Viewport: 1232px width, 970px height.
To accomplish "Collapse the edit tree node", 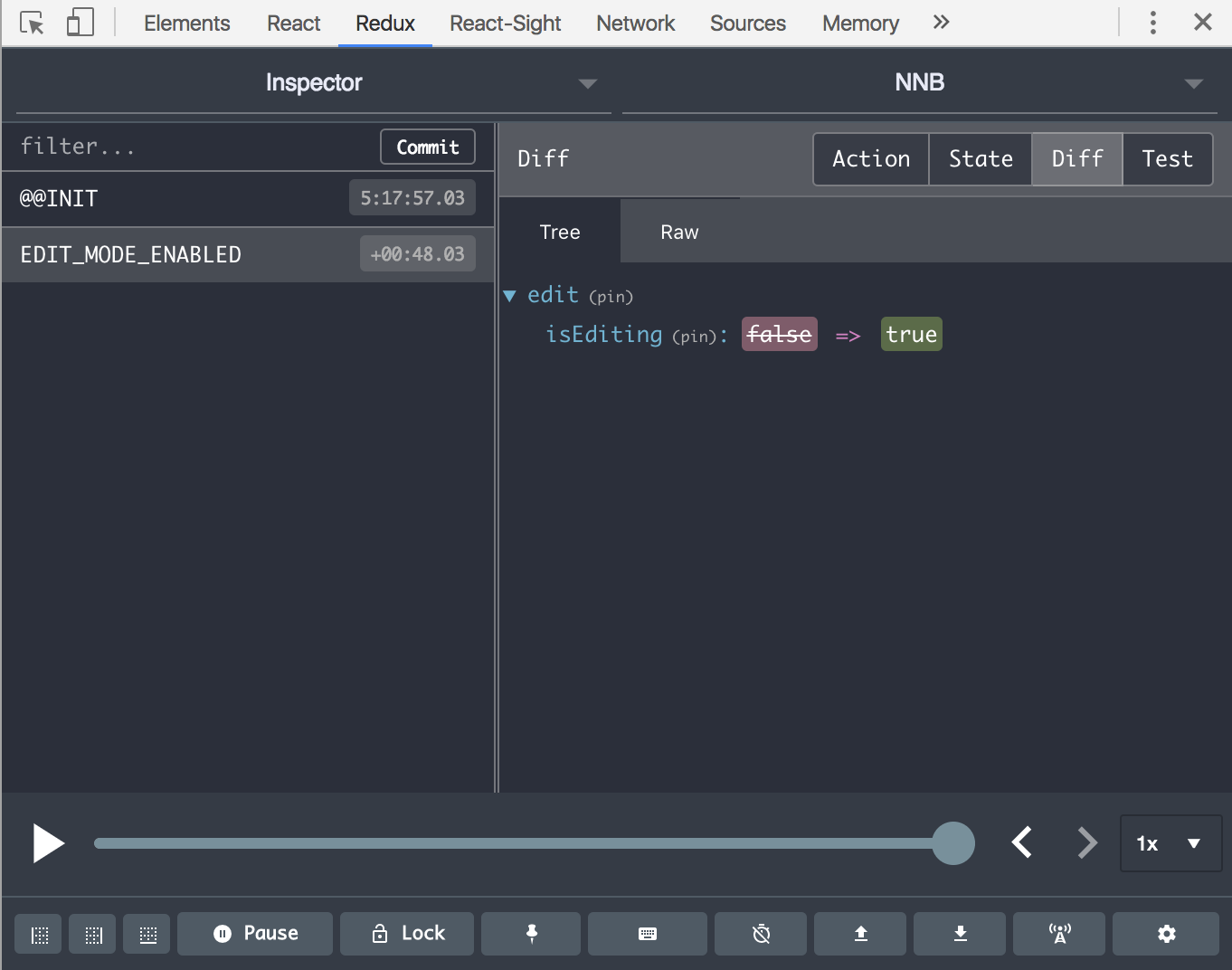I will pyautogui.click(x=509, y=296).
